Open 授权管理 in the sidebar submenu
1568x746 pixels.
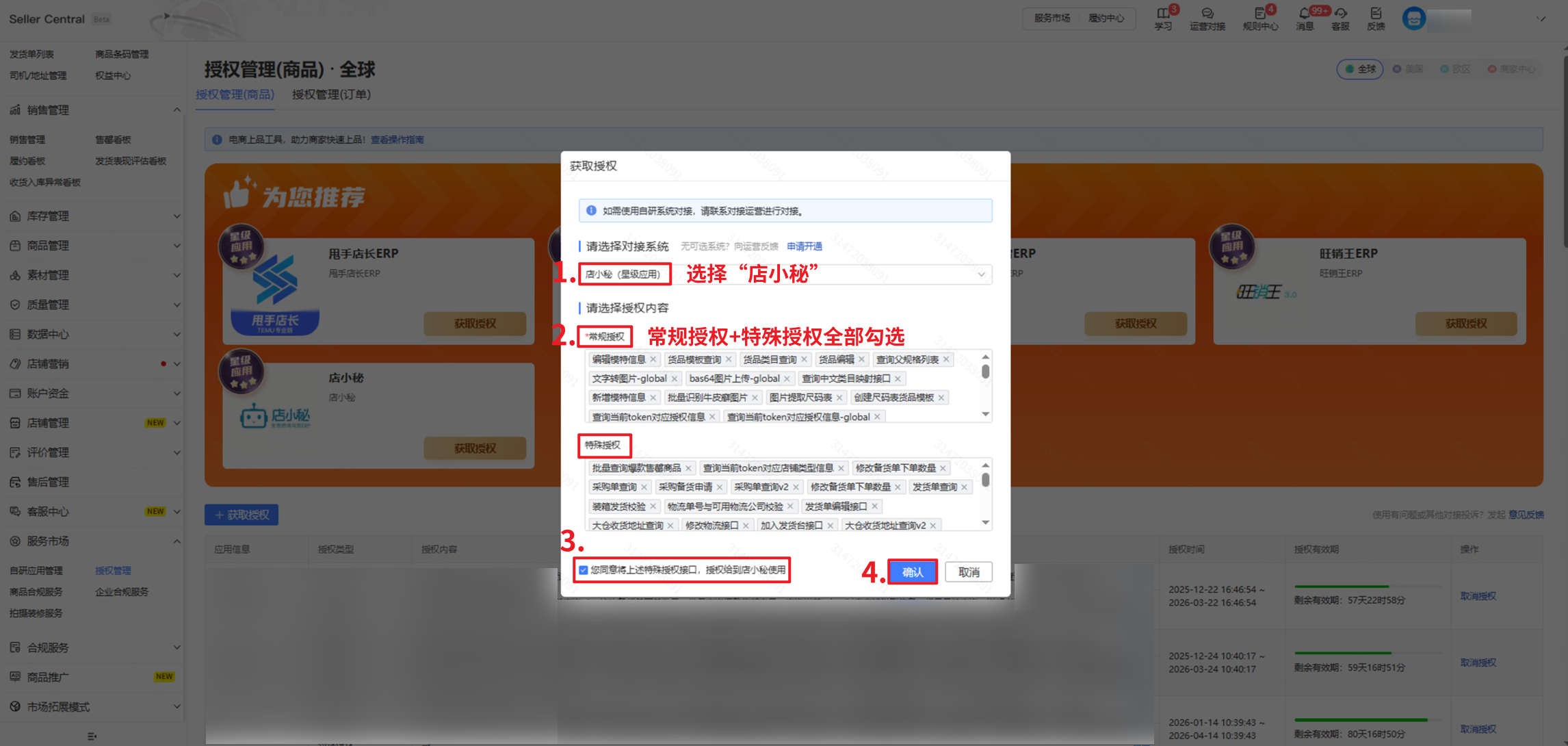pos(113,571)
